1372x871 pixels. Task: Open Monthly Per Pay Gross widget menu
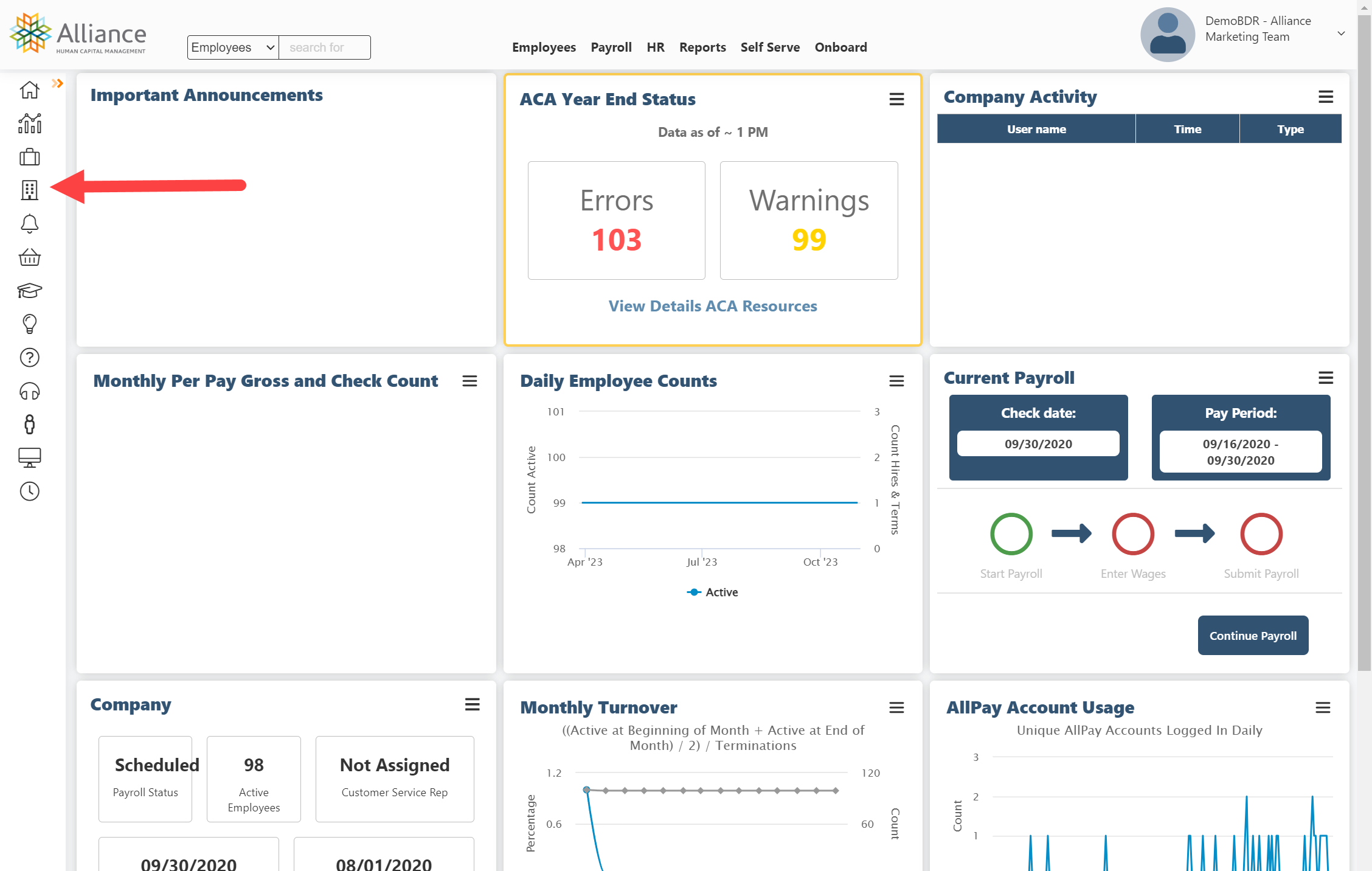coord(469,381)
